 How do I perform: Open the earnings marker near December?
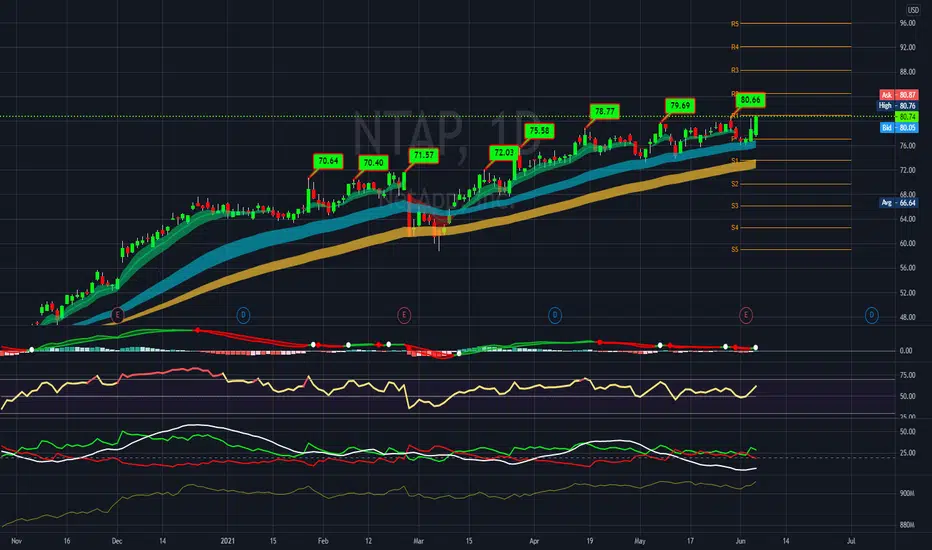click(x=118, y=315)
